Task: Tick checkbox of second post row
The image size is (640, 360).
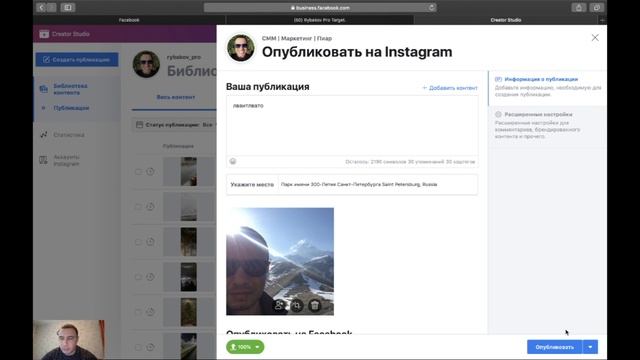Action: [138, 207]
